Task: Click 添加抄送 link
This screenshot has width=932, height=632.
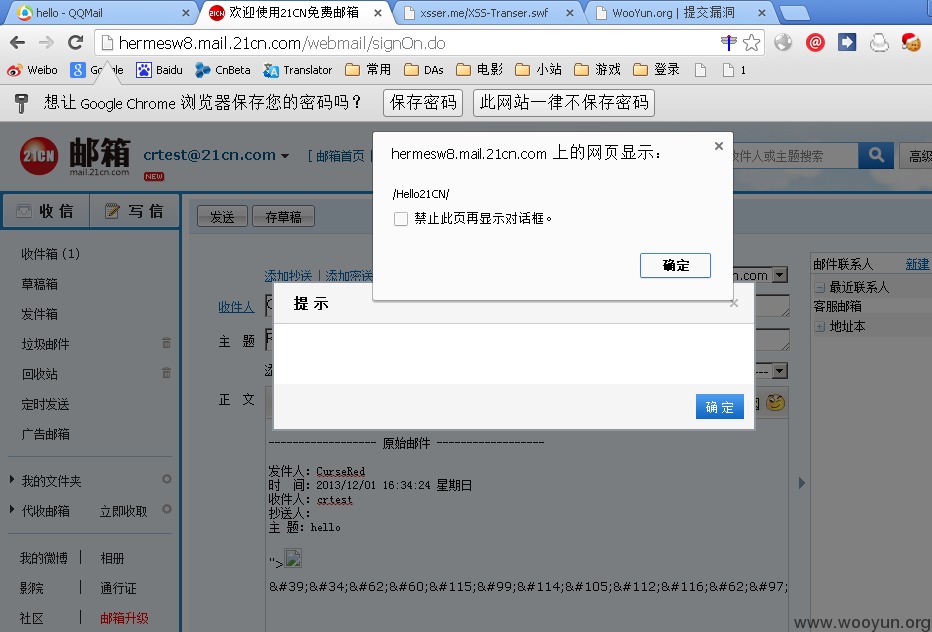Action: (x=288, y=275)
